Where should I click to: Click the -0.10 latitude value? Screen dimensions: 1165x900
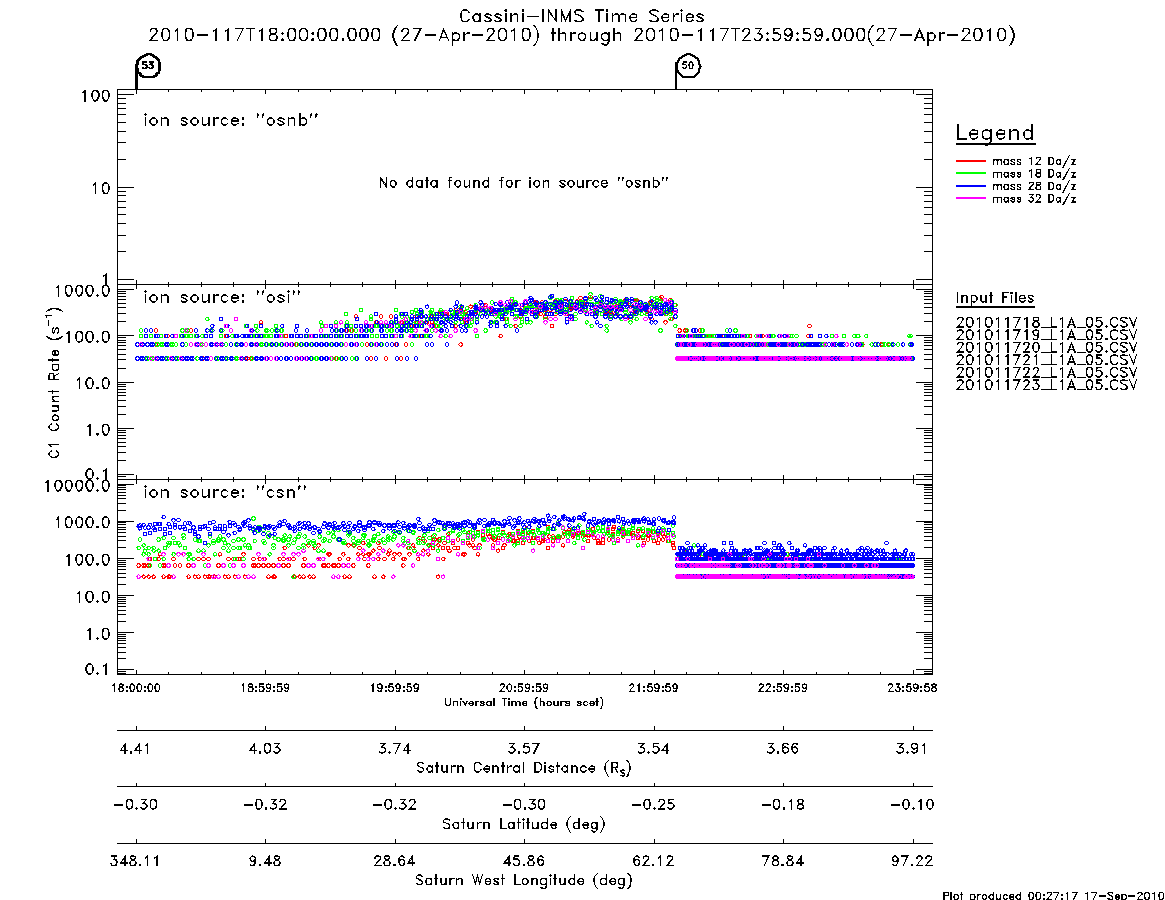[912, 805]
